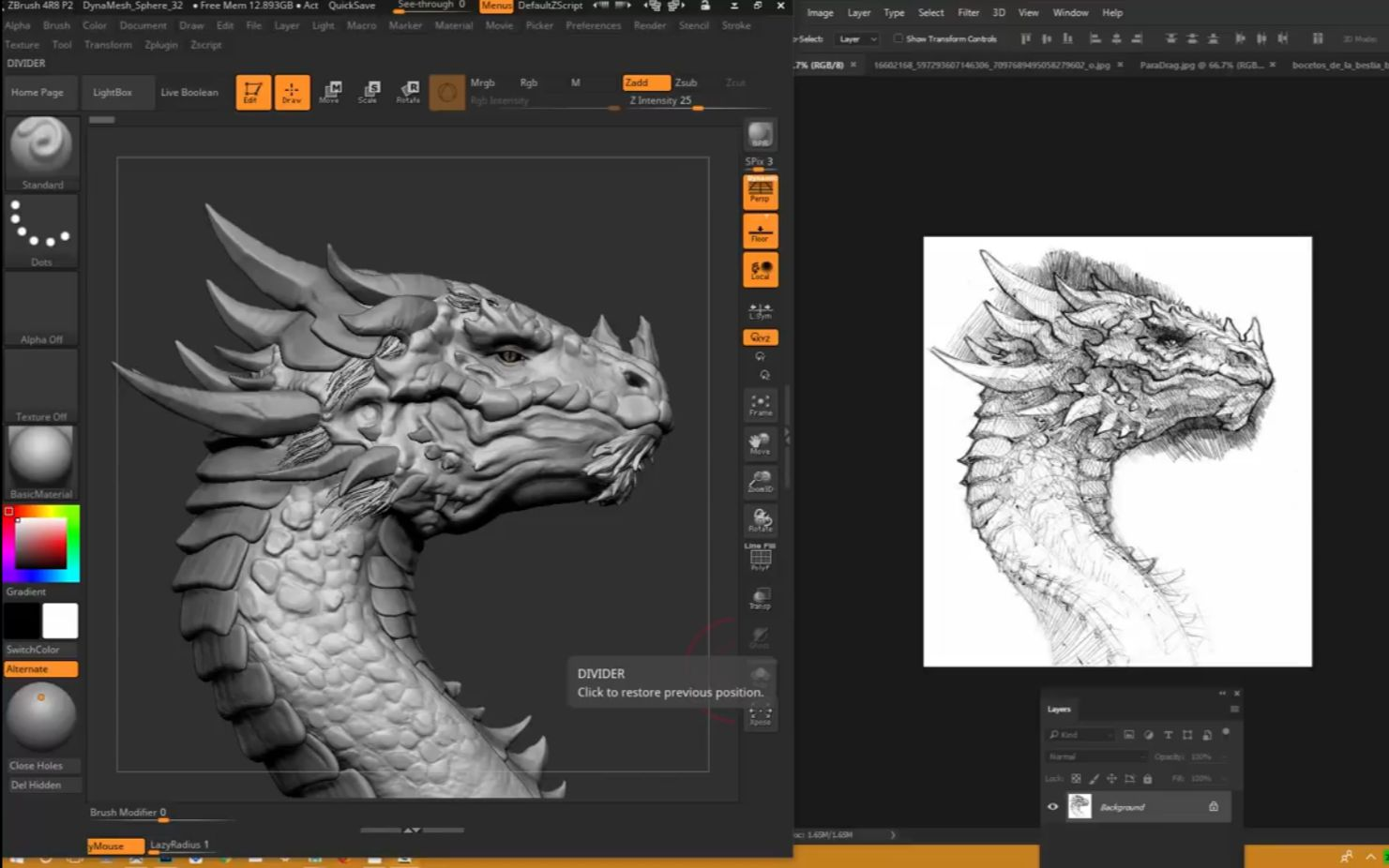This screenshot has width=1389, height=868.
Task: Select the Rotate gizmo button in top toolbar
Action: coord(408,92)
